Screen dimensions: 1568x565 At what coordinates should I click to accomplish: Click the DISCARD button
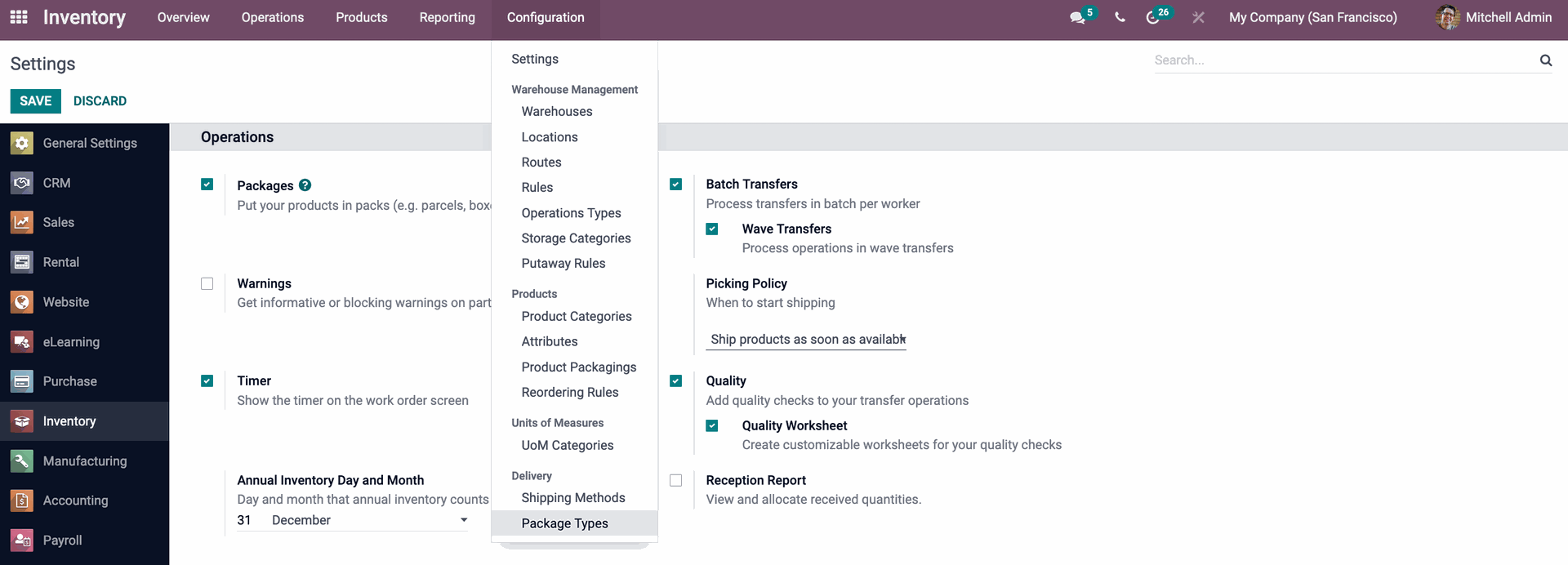[x=100, y=101]
